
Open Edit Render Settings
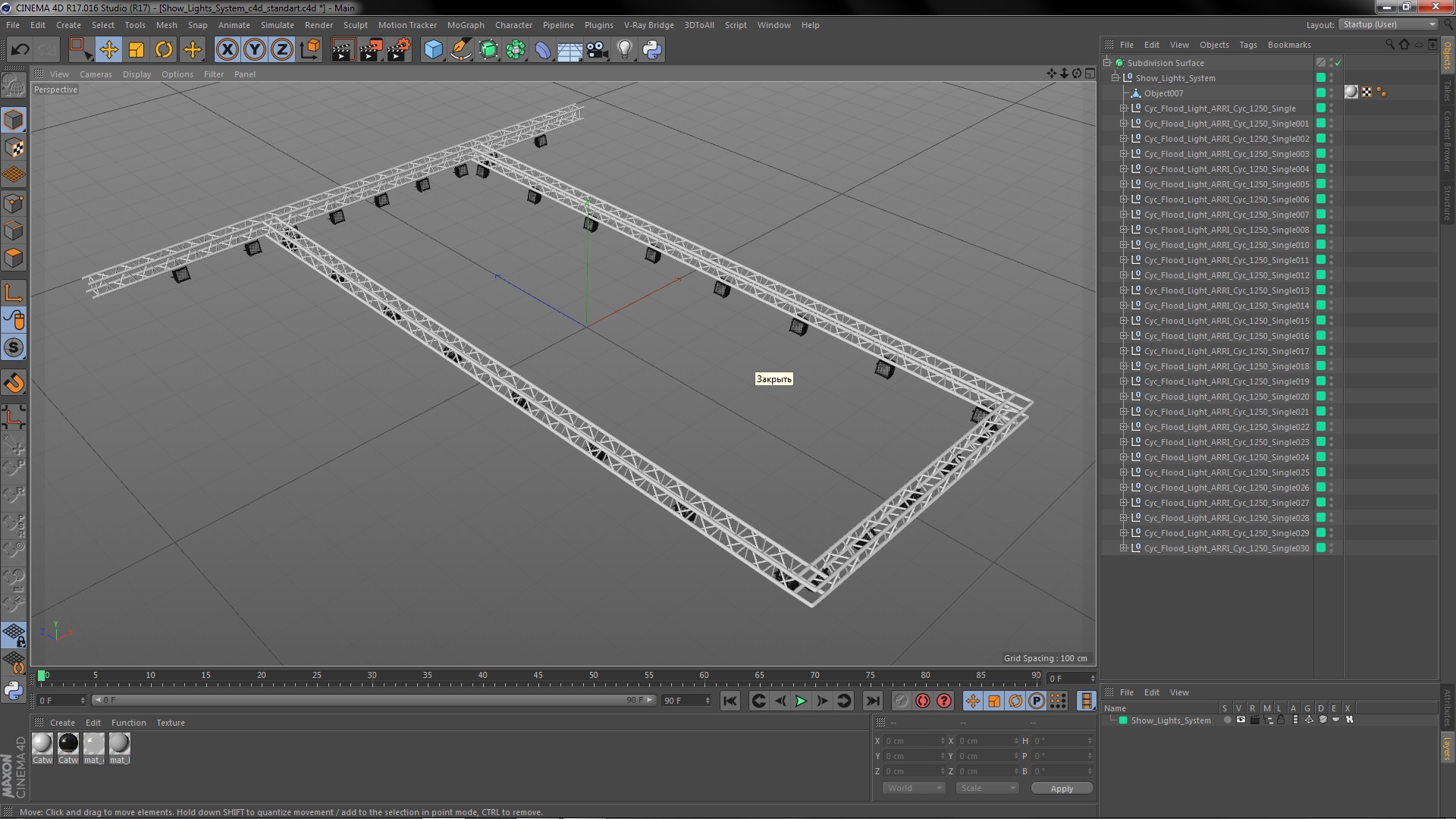(399, 50)
